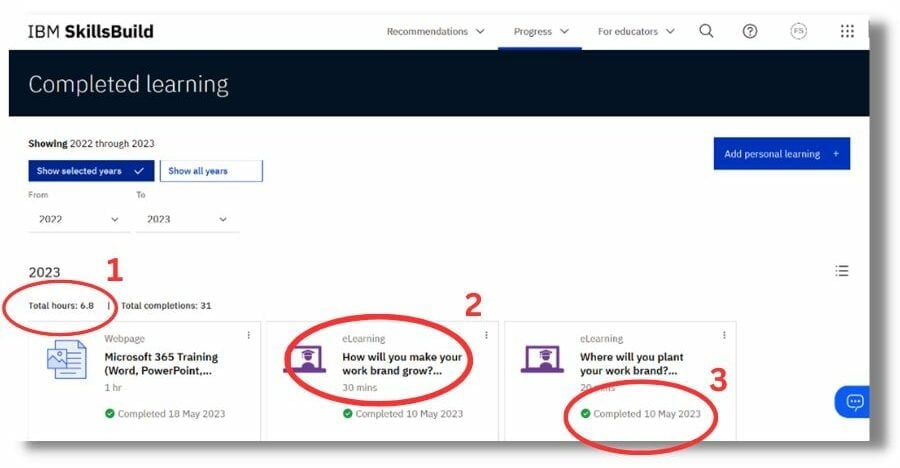Screen dimensions: 900x468
Task: Click Add personal learning button
Action: pyautogui.click(x=781, y=154)
